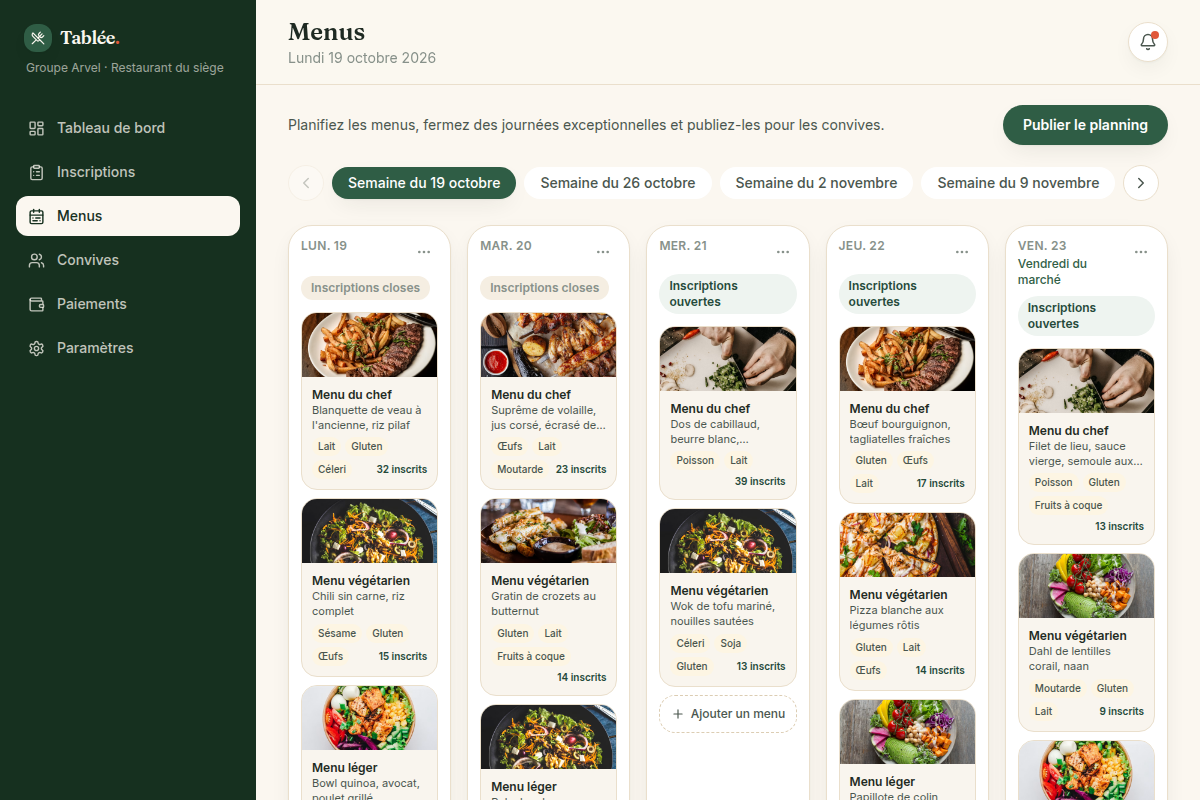Open Thursday's pizza photo
The width and height of the screenshot is (1200, 800).
[x=907, y=545]
